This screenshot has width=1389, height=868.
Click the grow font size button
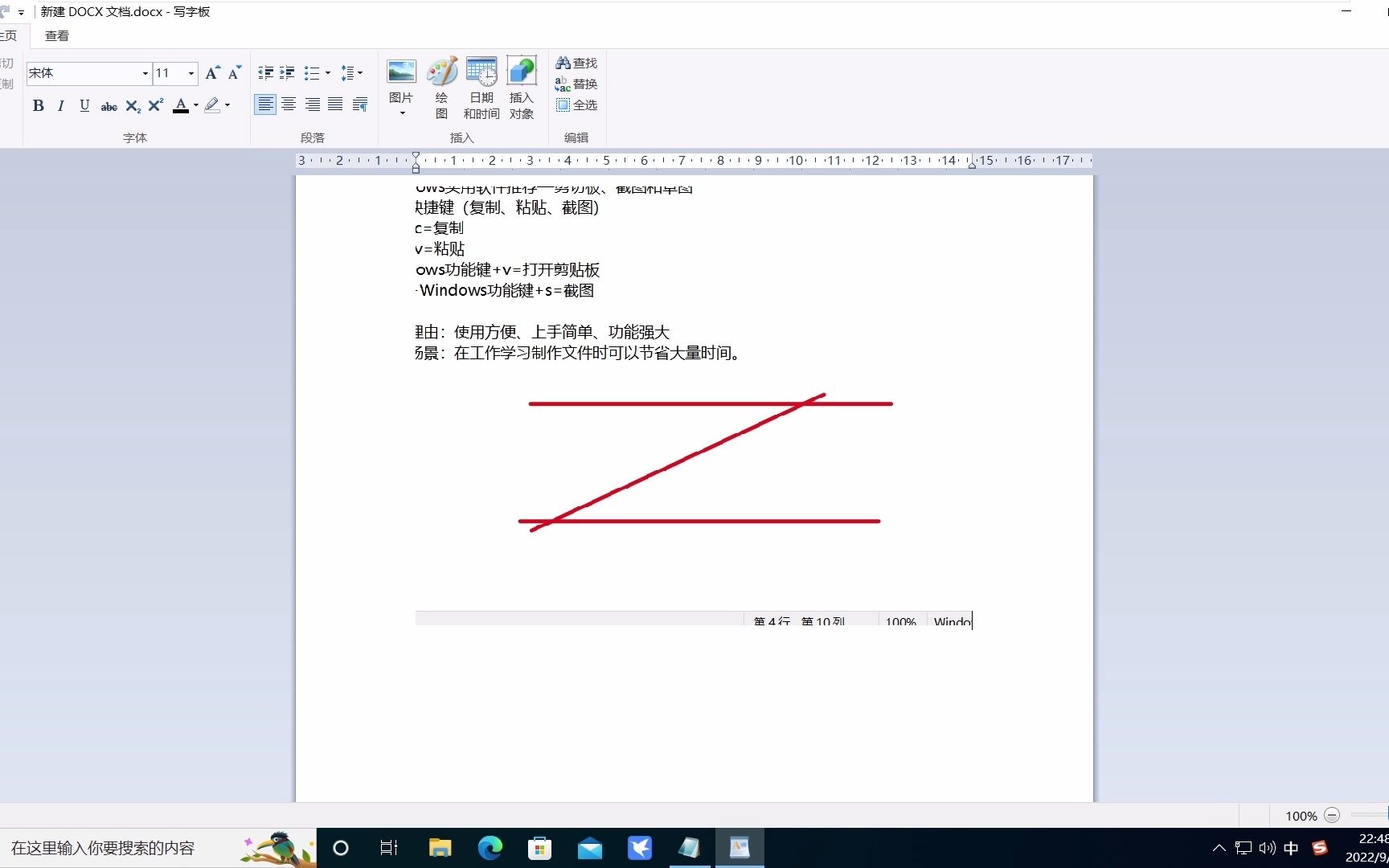coord(211,73)
